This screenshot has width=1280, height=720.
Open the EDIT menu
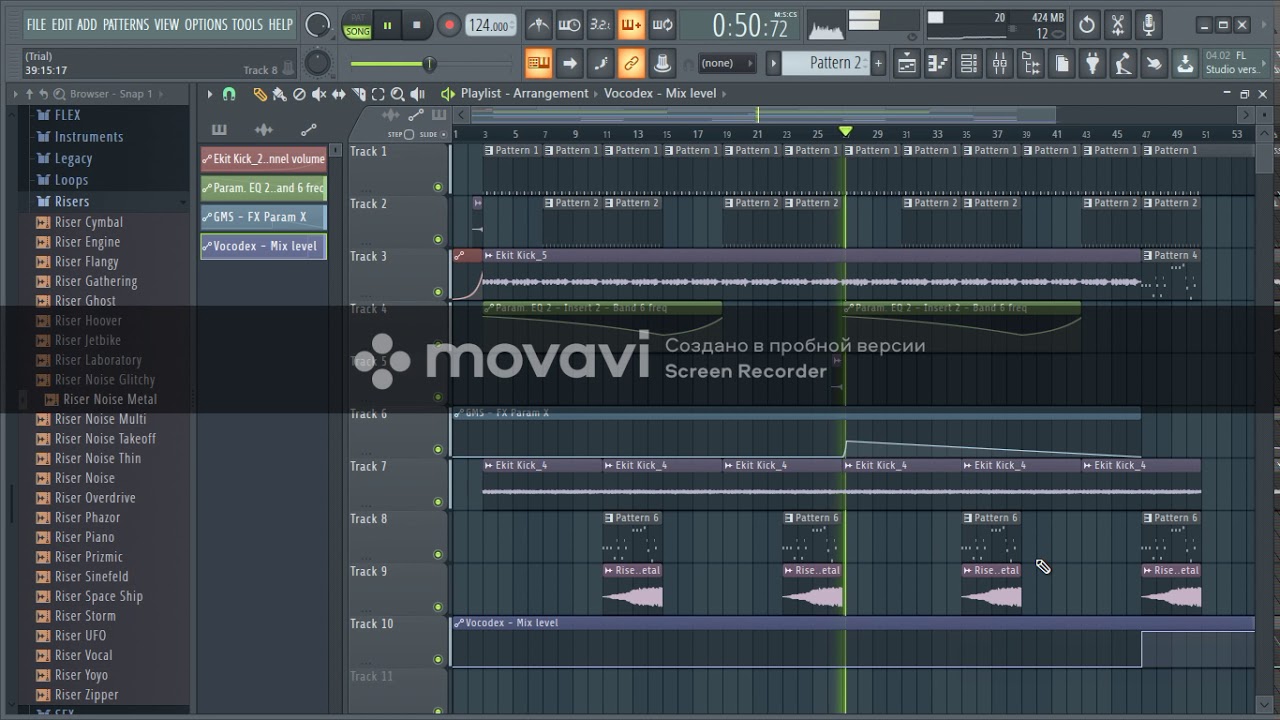[62, 25]
